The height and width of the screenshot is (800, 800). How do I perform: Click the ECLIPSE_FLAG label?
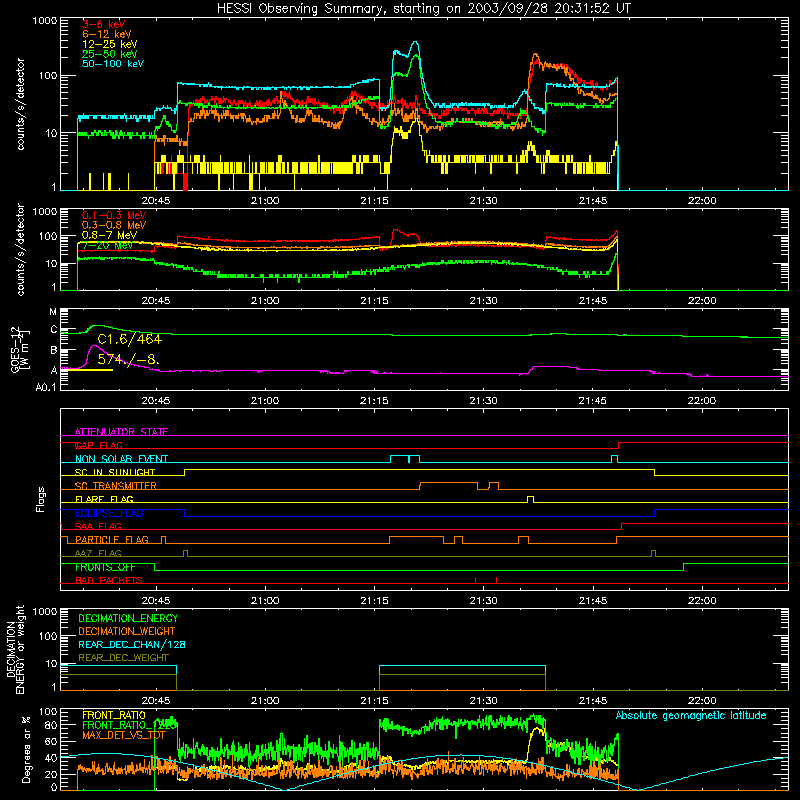point(109,513)
